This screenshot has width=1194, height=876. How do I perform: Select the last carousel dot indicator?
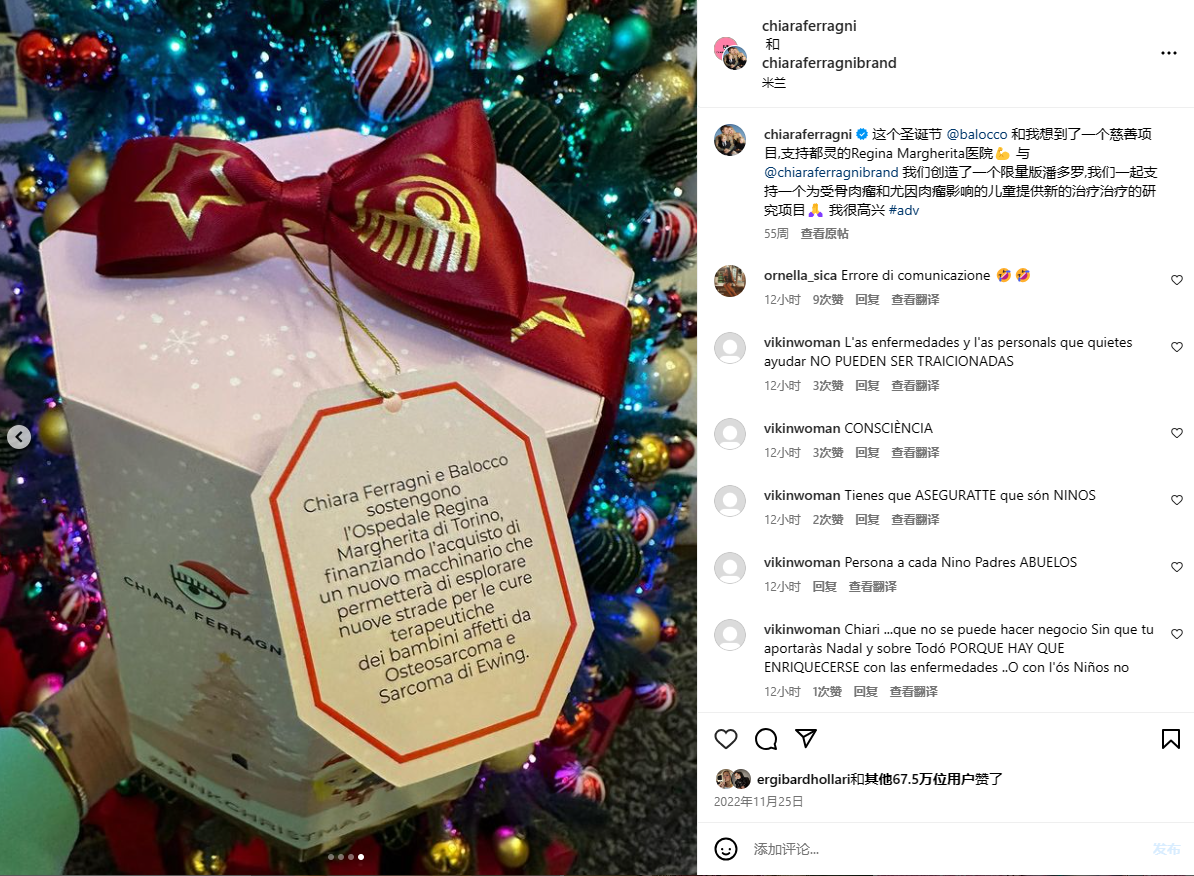(x=361, y=857)
